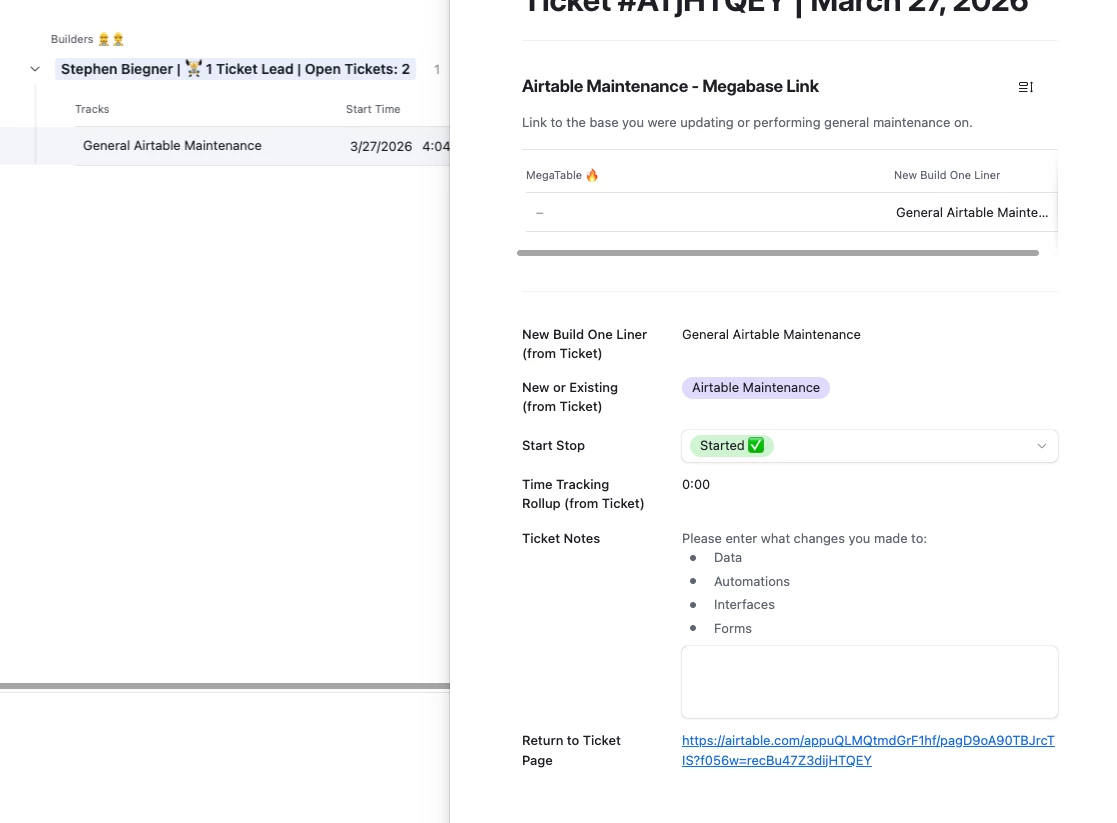1117x823 pixels.
Task: Click the Started status pill
Action: point(732,446)
